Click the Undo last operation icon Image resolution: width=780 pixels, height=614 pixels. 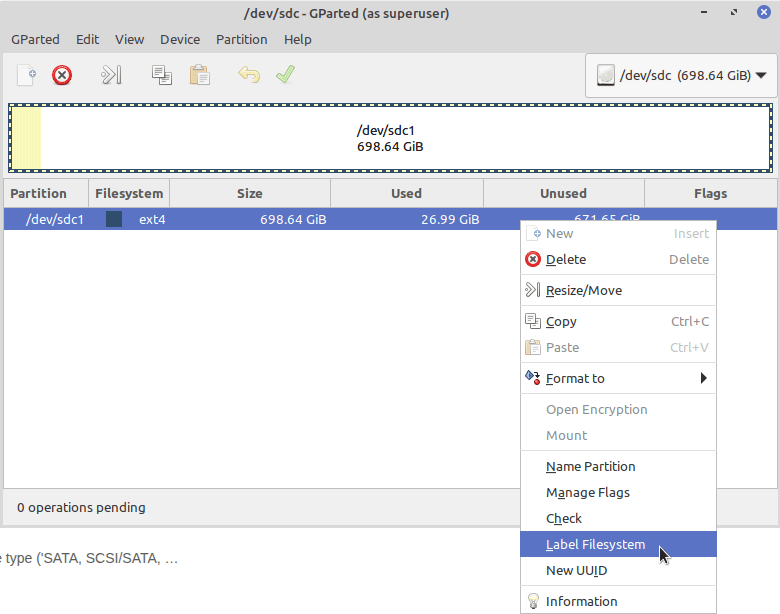[248, 75]
